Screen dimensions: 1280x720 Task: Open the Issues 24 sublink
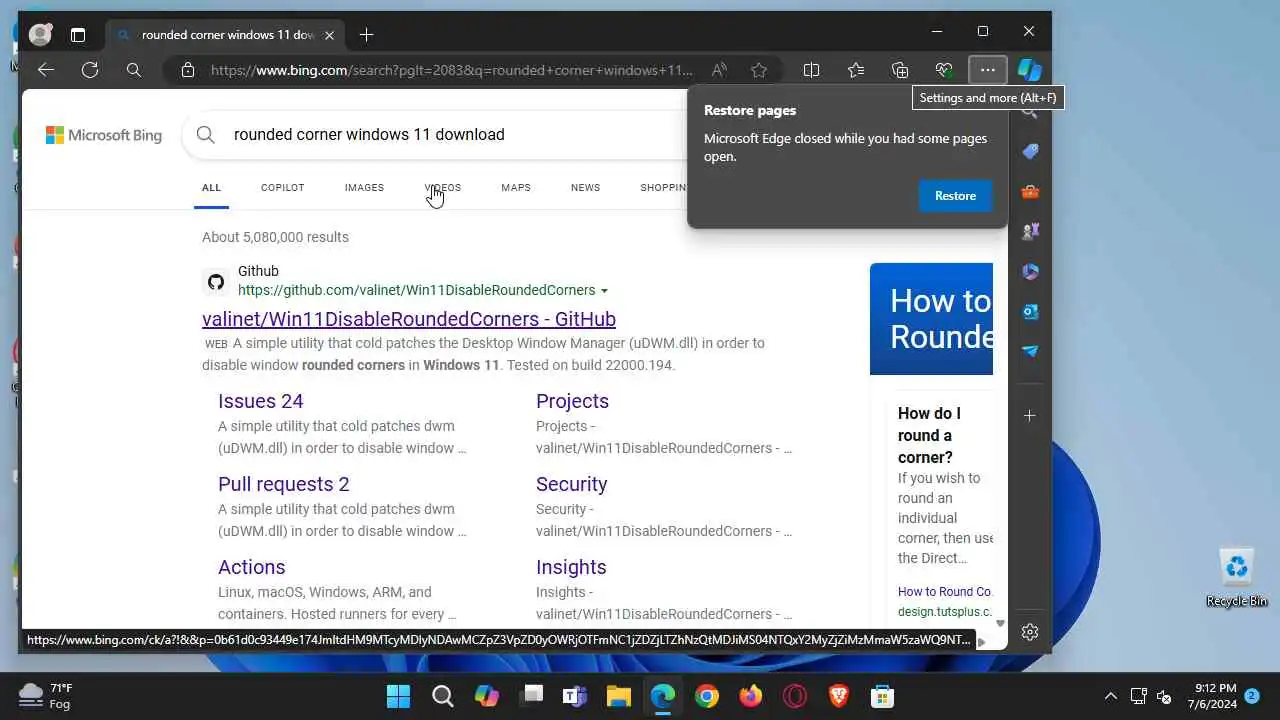coord(260,401)
